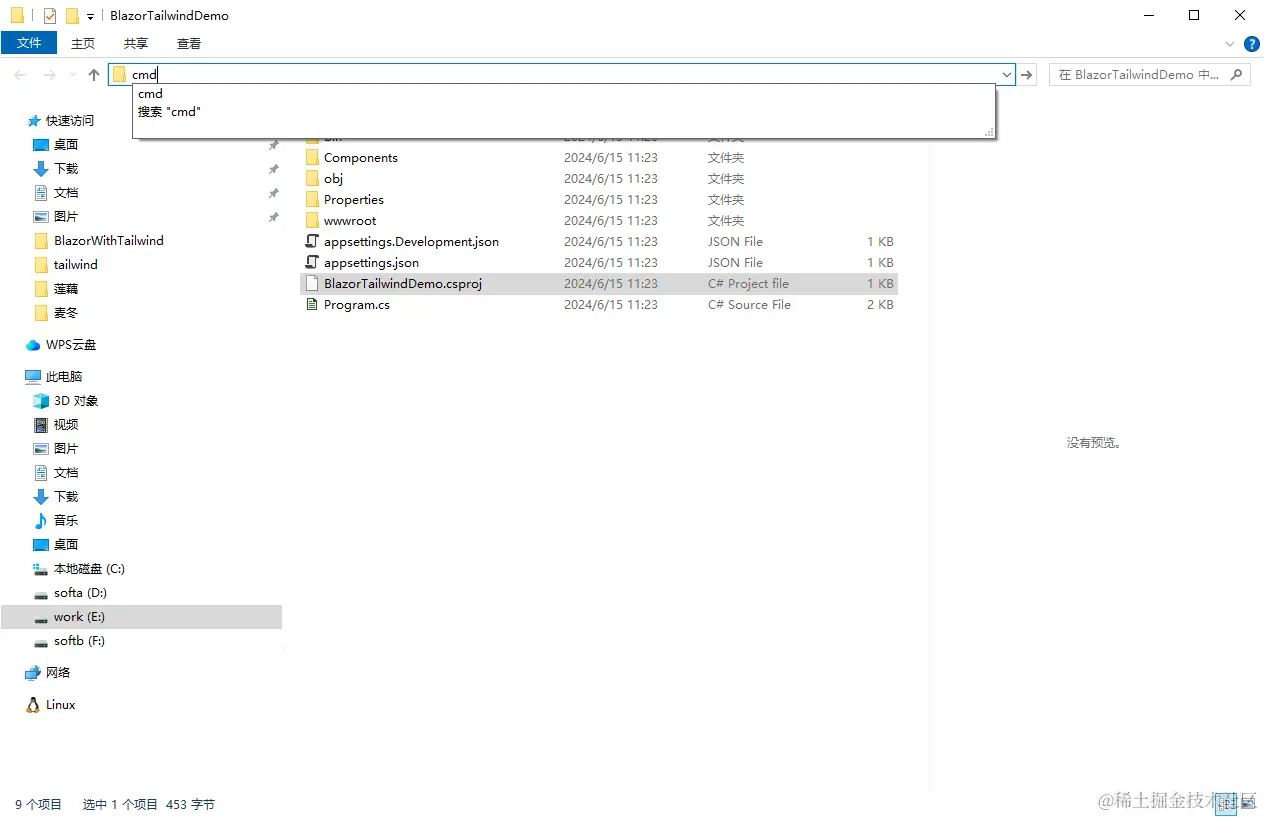1264x817 pixels.
Task: Click the 视频 film icon
Action: point(41,425)
